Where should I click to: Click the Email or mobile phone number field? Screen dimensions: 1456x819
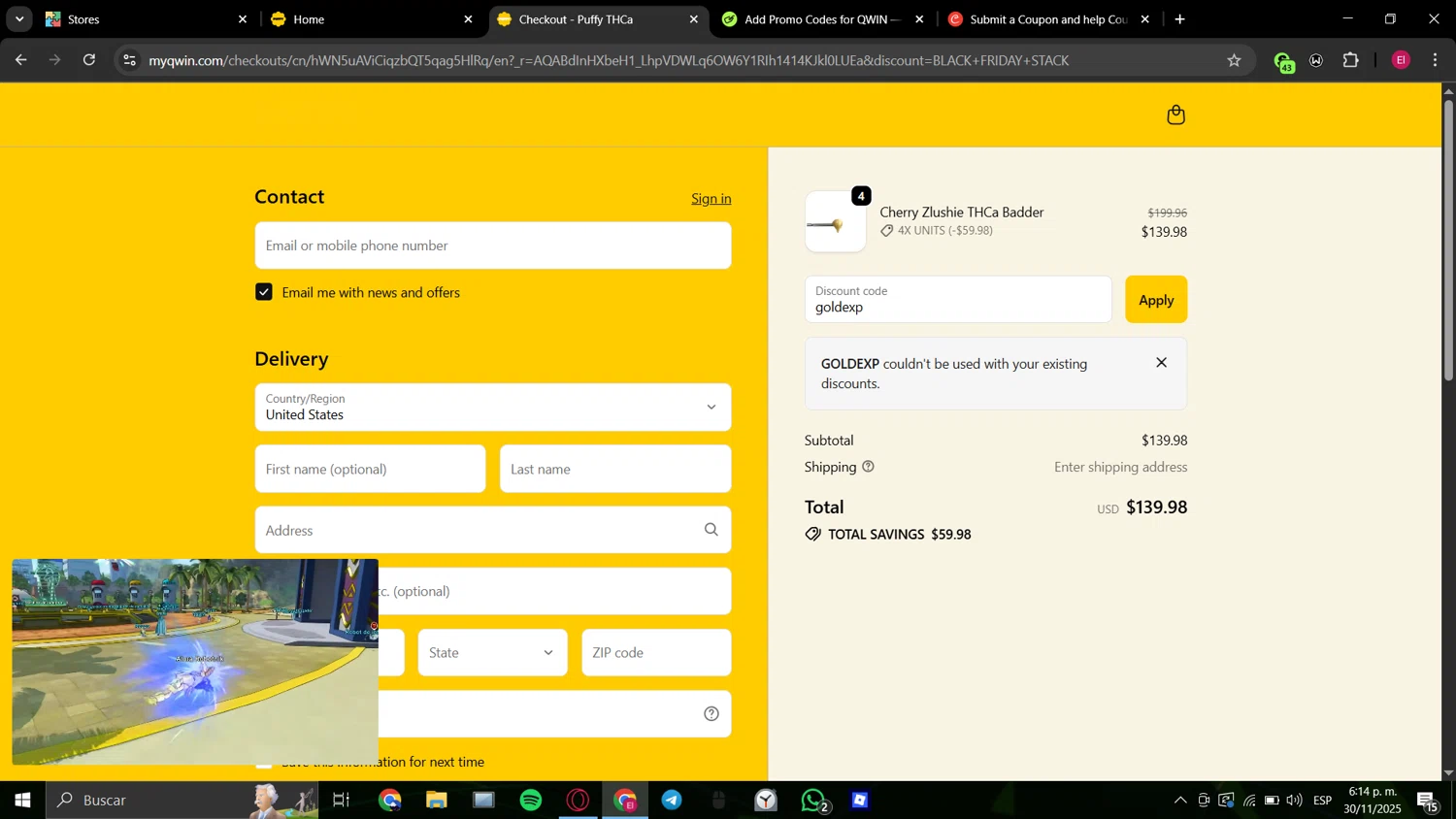[493, 246]
